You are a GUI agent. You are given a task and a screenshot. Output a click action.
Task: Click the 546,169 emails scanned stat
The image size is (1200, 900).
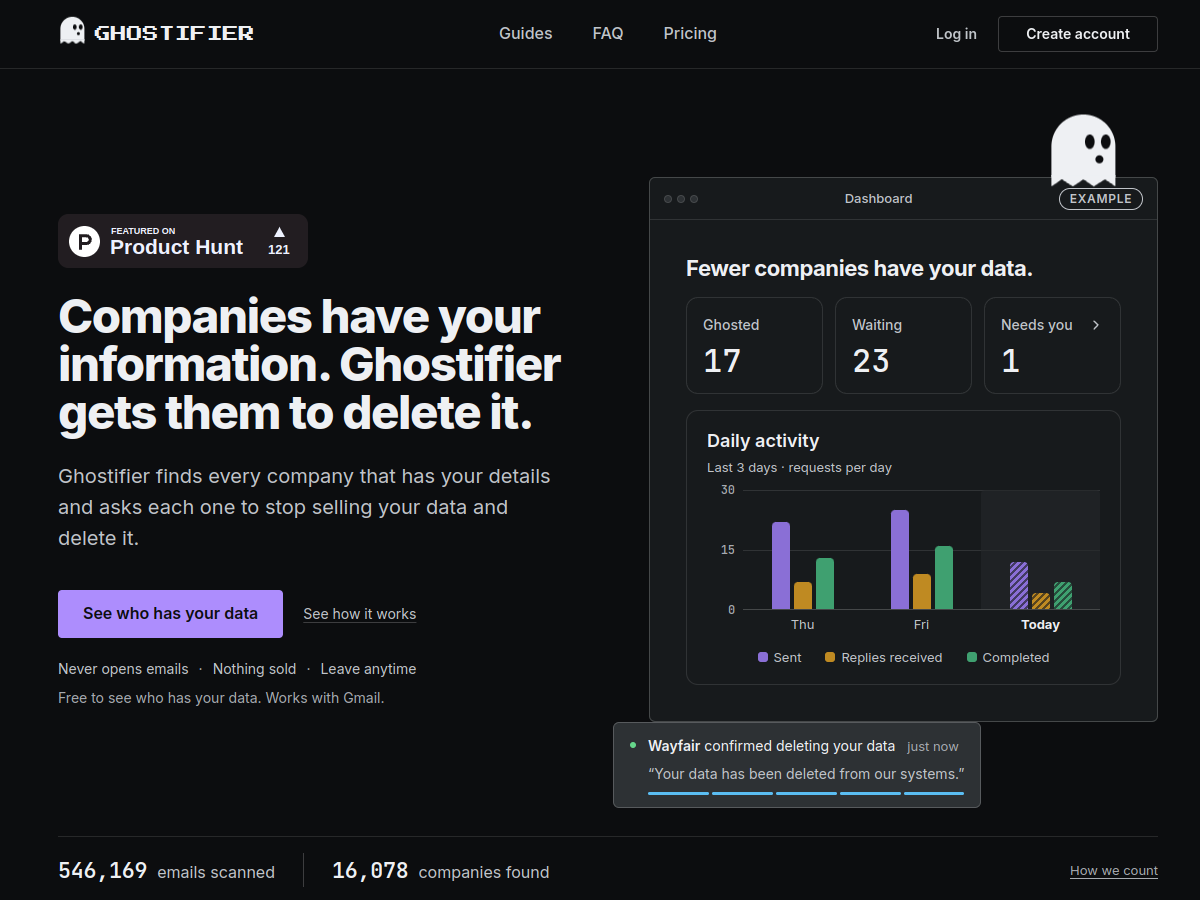point(166,871)
